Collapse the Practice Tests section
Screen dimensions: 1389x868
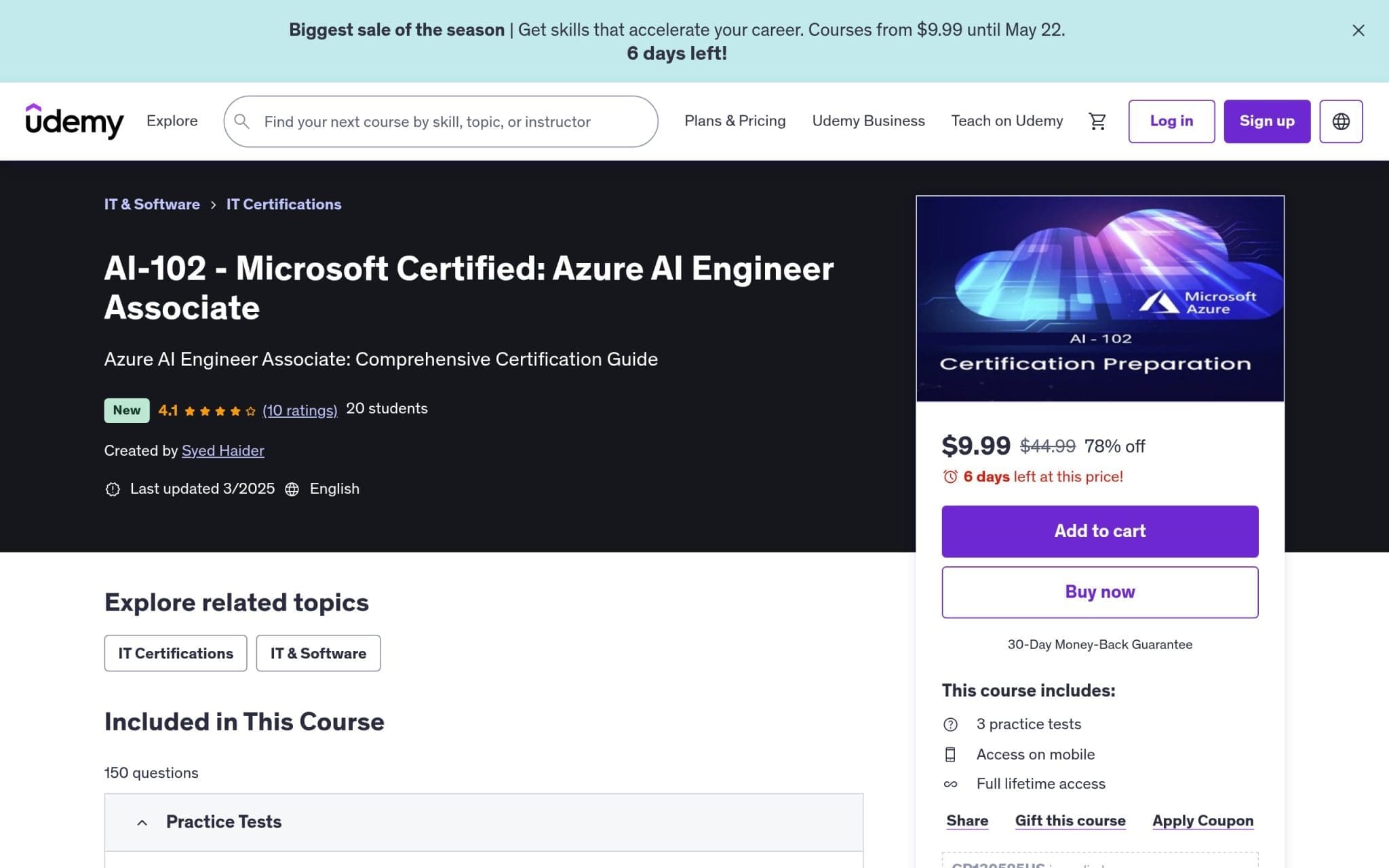pyautogui.click(x=484, y=822)
